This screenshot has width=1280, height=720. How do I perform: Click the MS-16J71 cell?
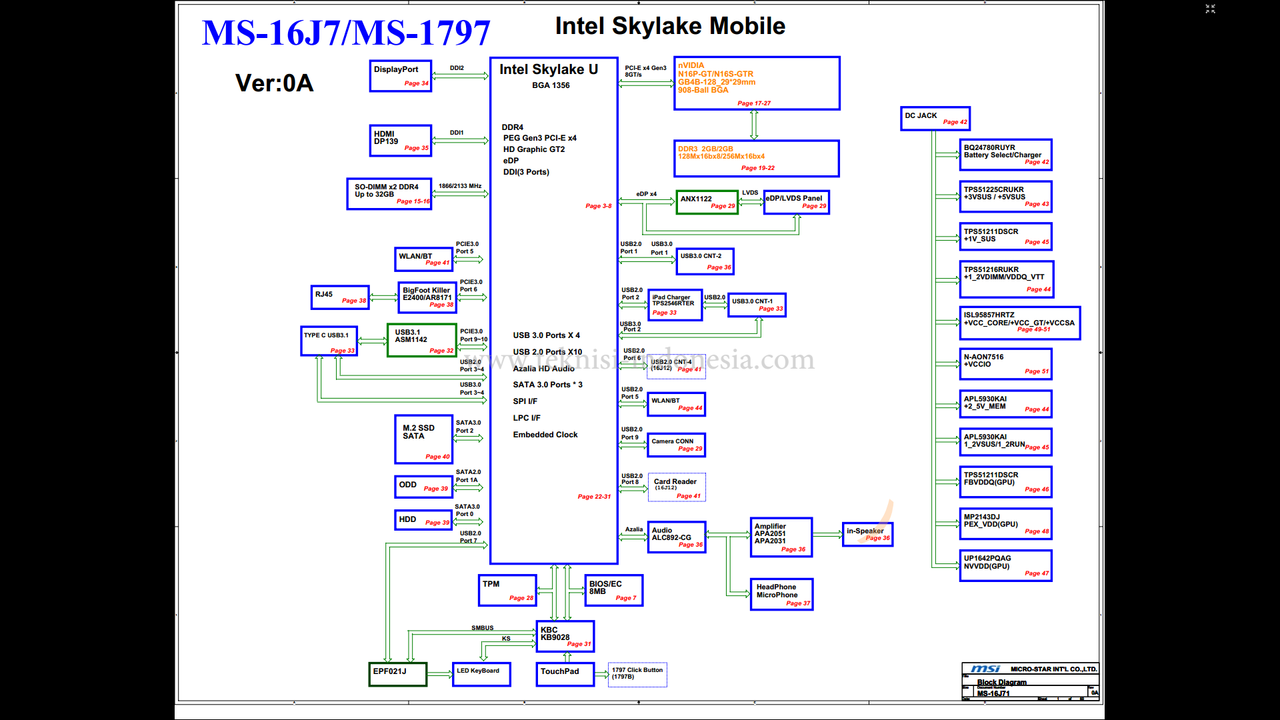pyautogui.click(x=993, y=693)
